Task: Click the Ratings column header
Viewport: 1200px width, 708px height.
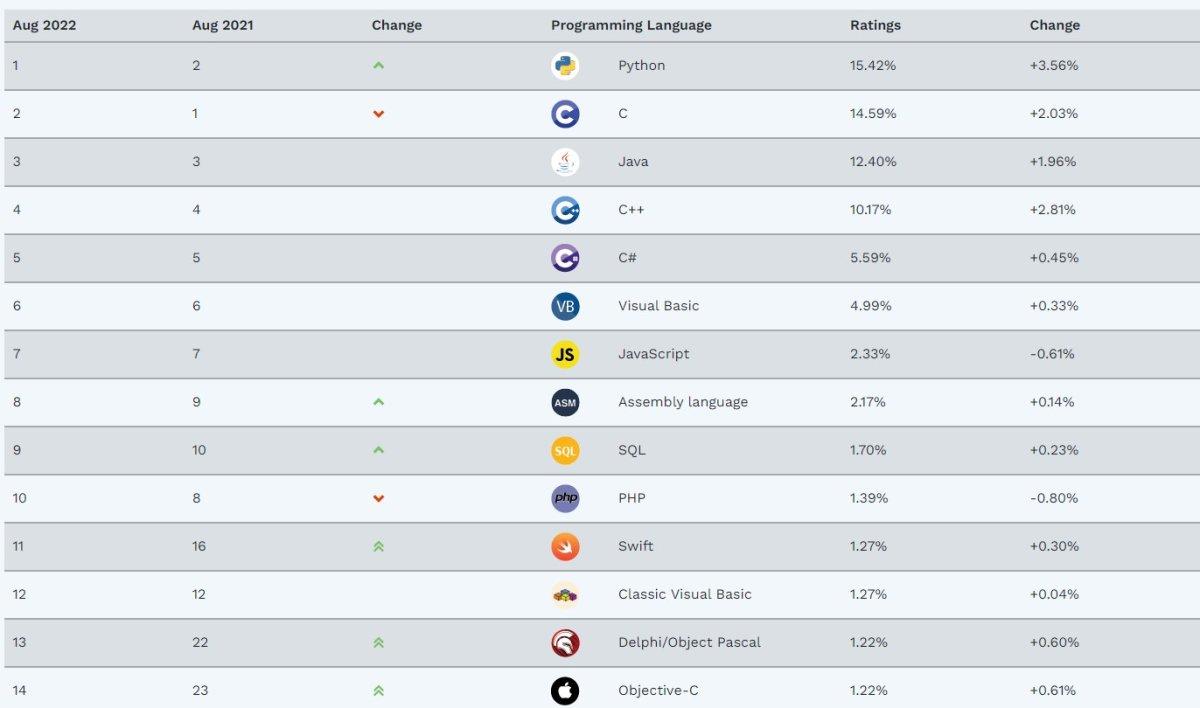Action: [875, 25]
